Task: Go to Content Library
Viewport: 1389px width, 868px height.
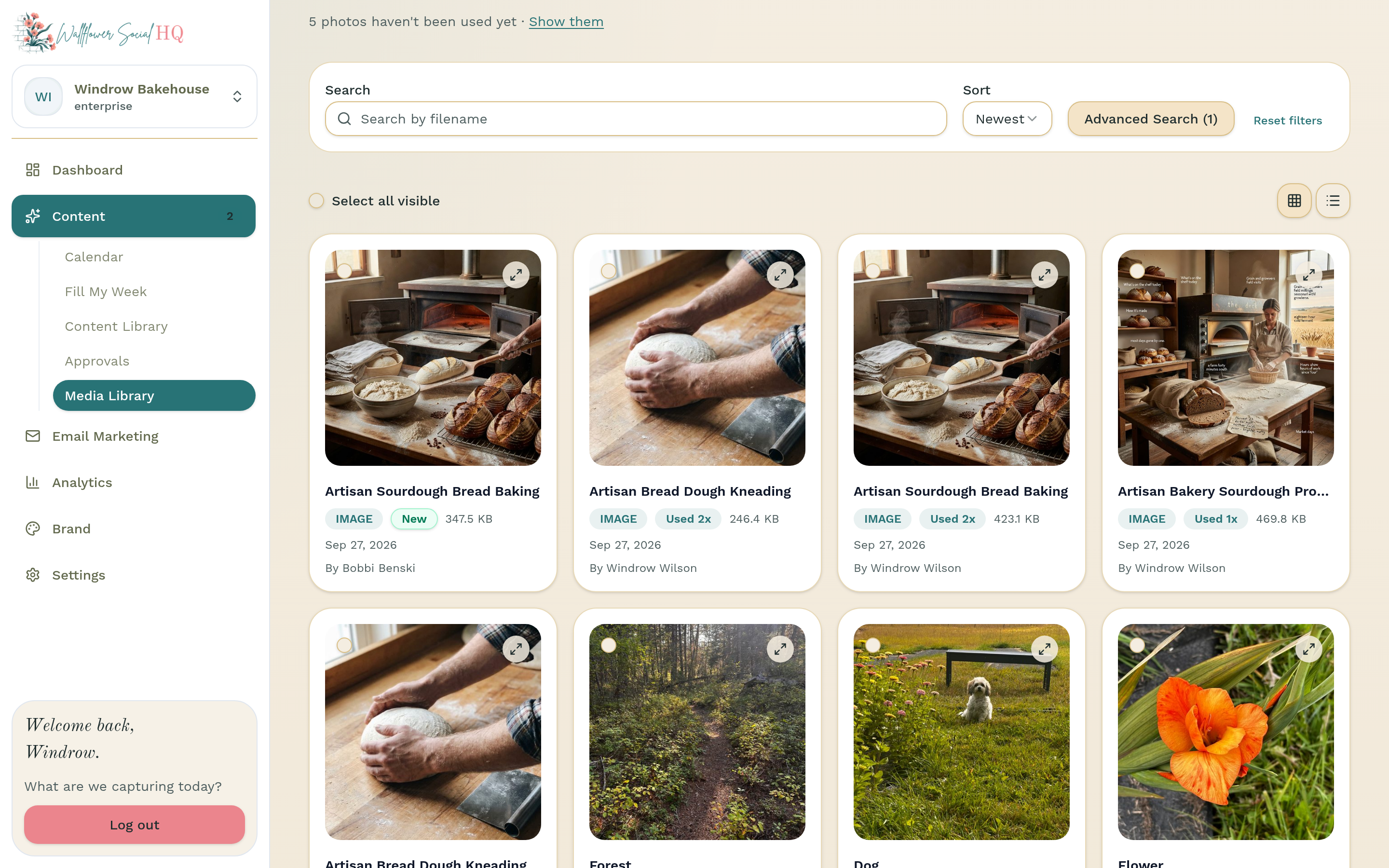Action: click(116, 326)
